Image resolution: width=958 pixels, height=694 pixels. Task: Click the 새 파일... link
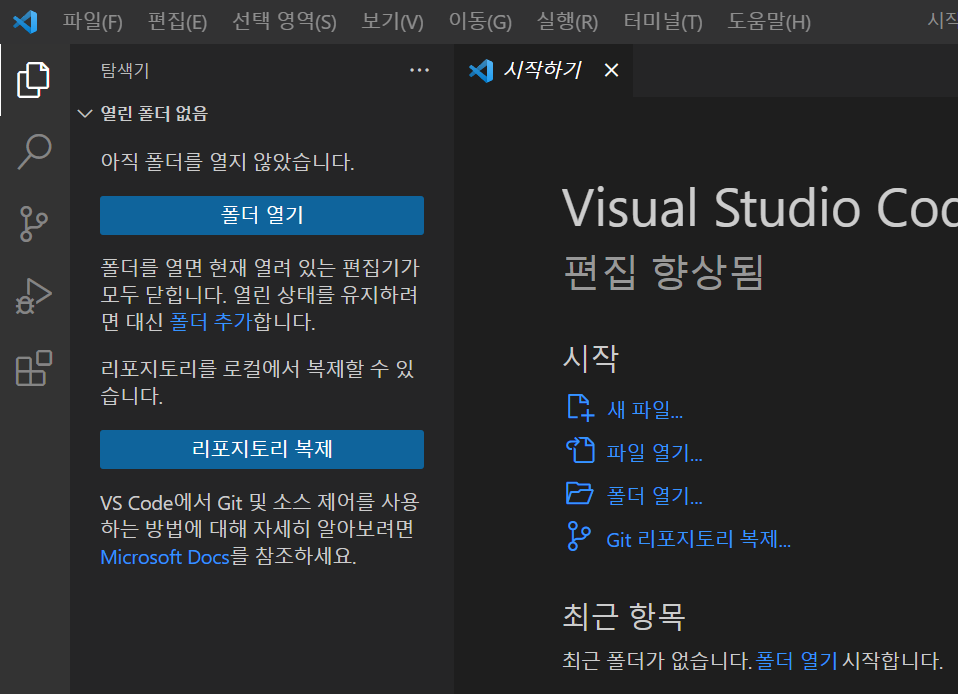coord(645,409)
